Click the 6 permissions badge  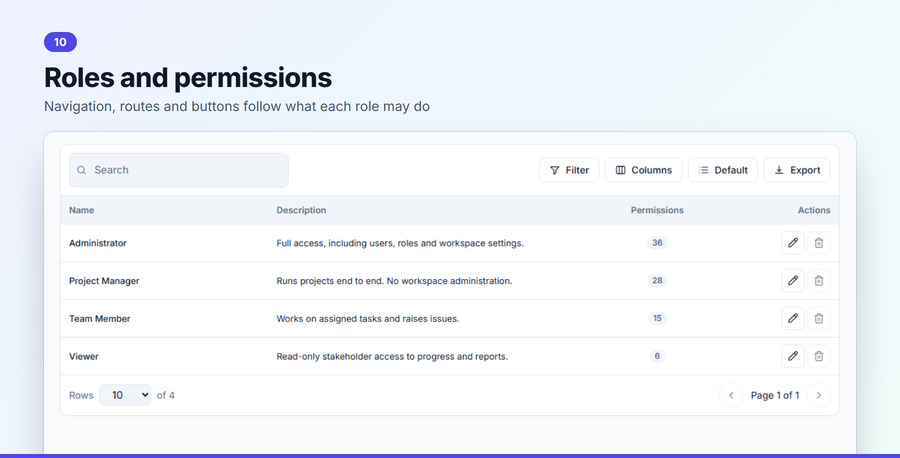tap(657, 356)
